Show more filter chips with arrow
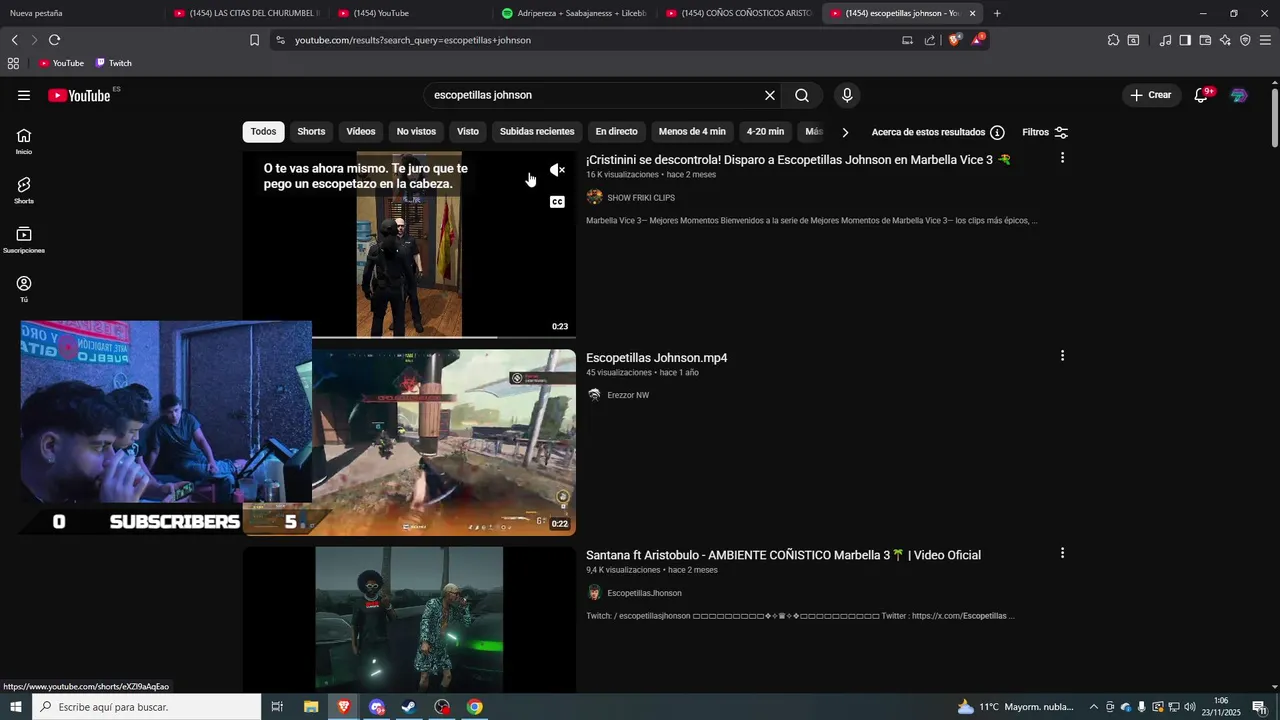This screenshot has height=720, width=1280. tap(845, 132)
